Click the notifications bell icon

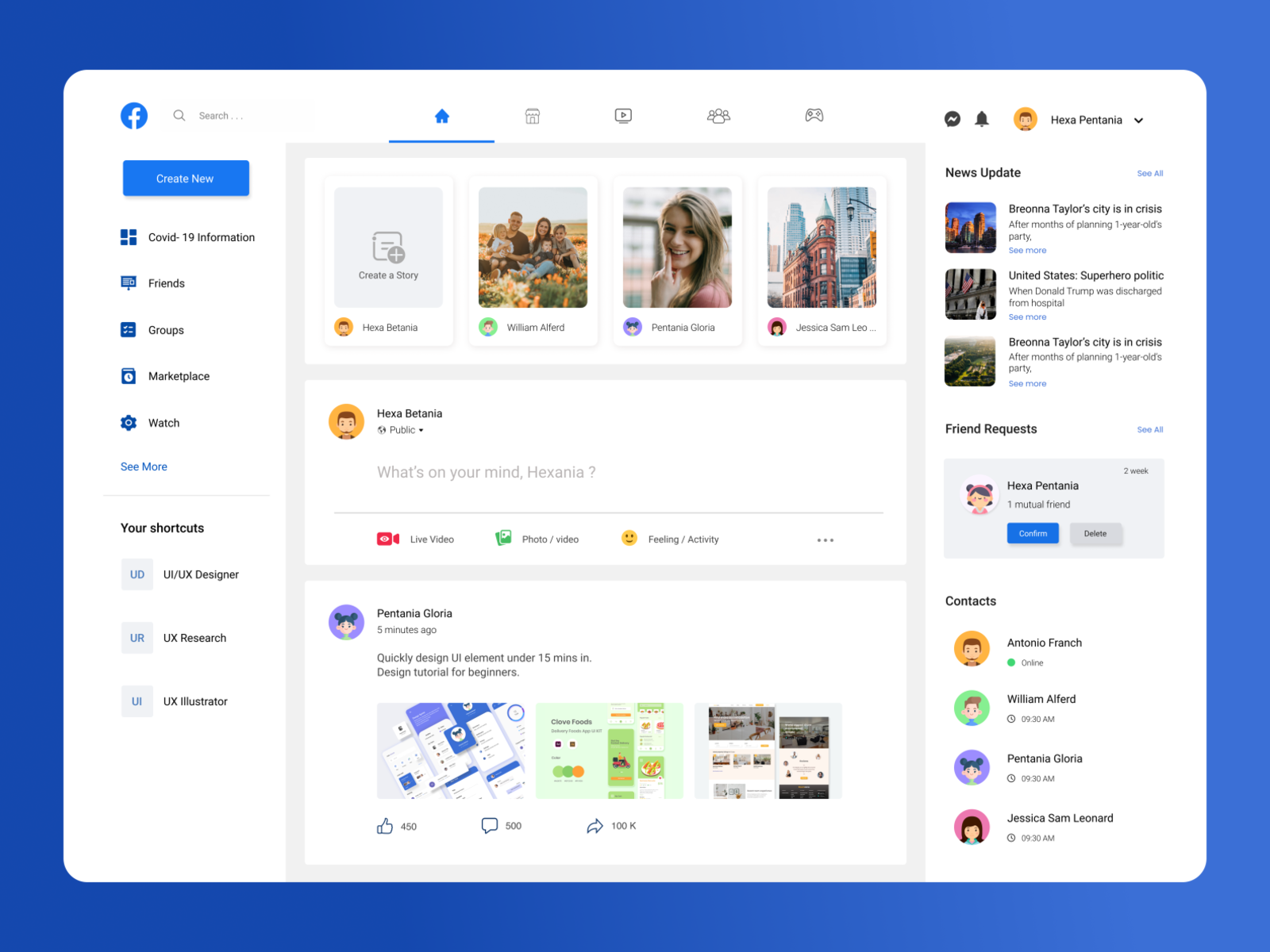(982, 119)
